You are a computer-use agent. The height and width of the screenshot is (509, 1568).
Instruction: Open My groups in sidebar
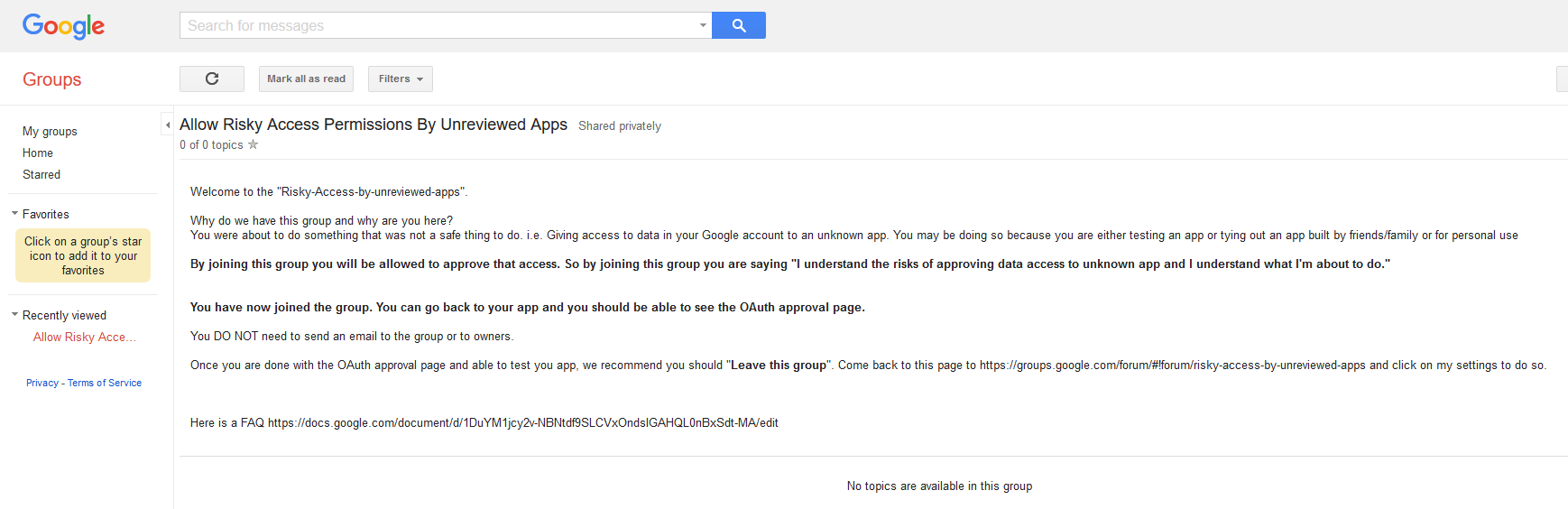coord(50,131)
